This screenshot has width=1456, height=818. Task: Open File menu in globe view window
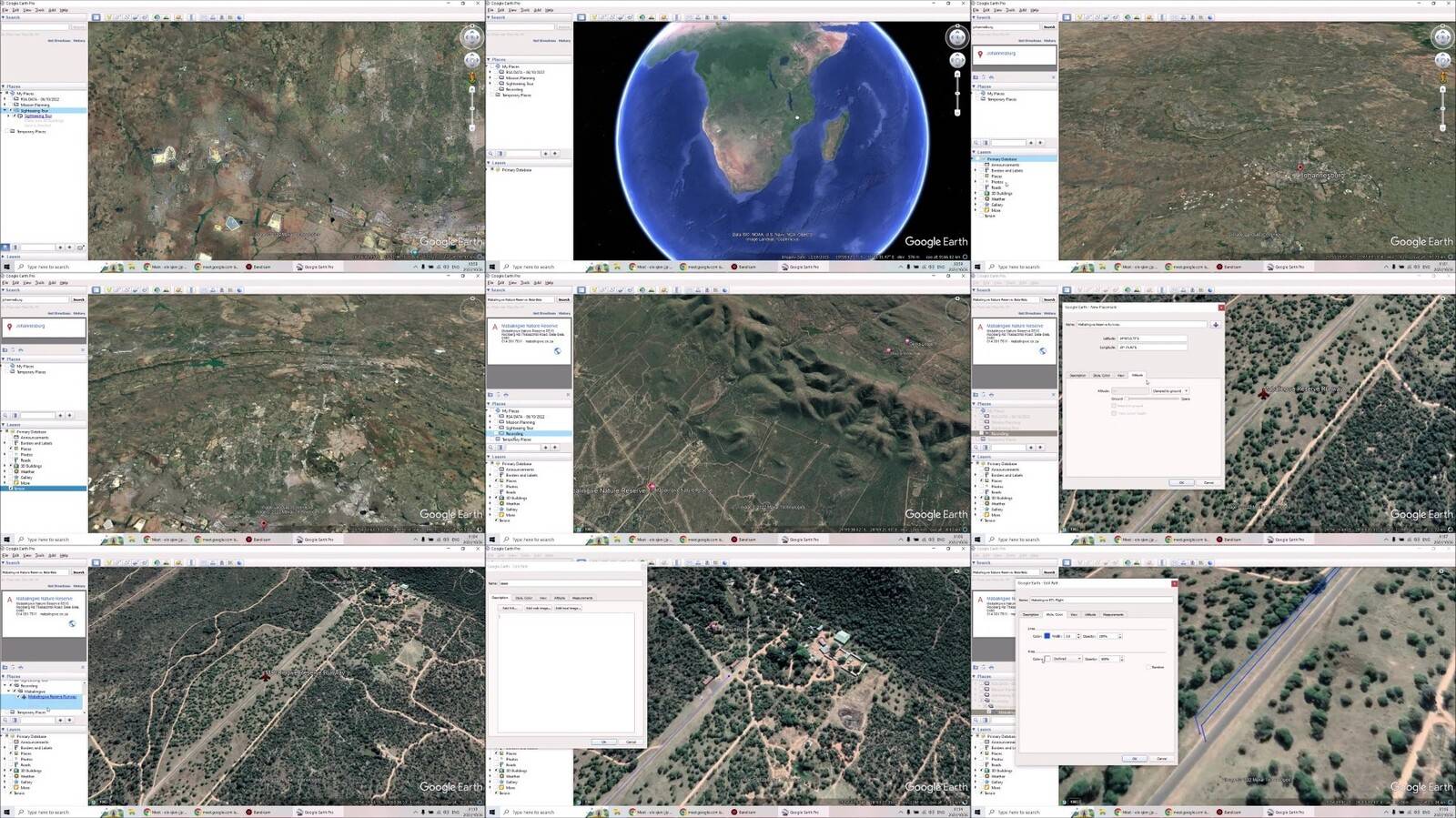(x=490, y=10)
